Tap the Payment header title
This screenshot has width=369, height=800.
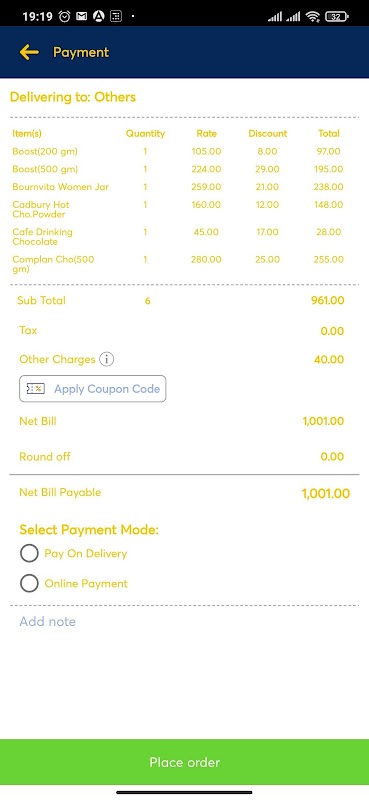coord(81,52)
